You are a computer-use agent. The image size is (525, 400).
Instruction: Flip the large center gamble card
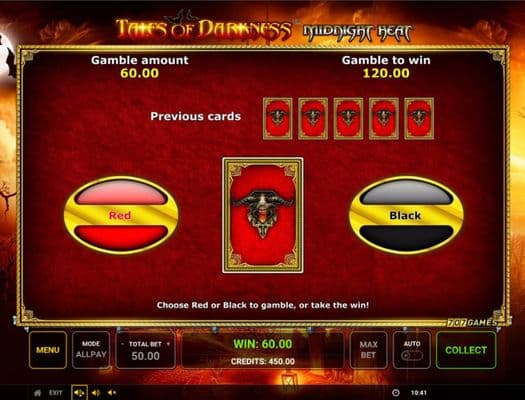click(x=263, y=215)
